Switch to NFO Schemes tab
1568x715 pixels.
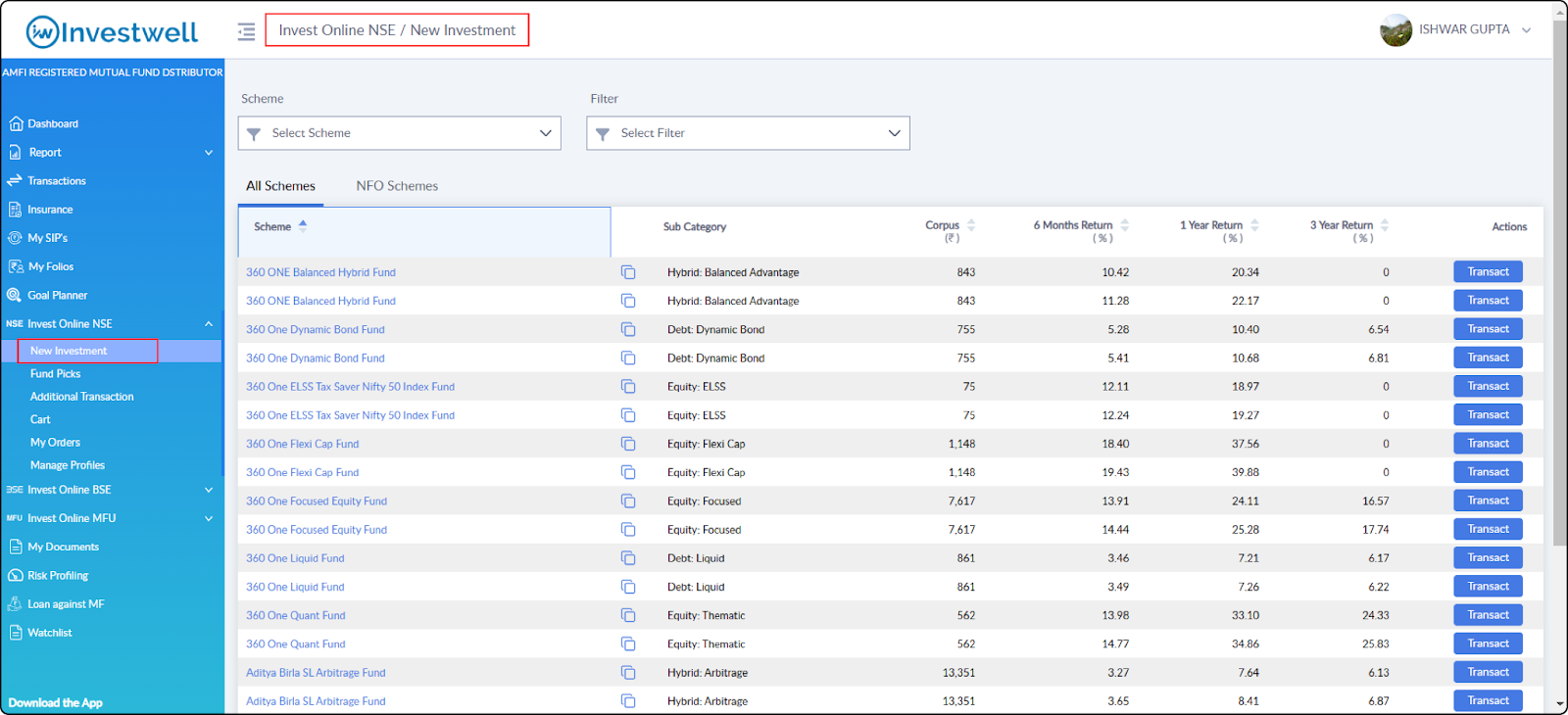(397, 186)
